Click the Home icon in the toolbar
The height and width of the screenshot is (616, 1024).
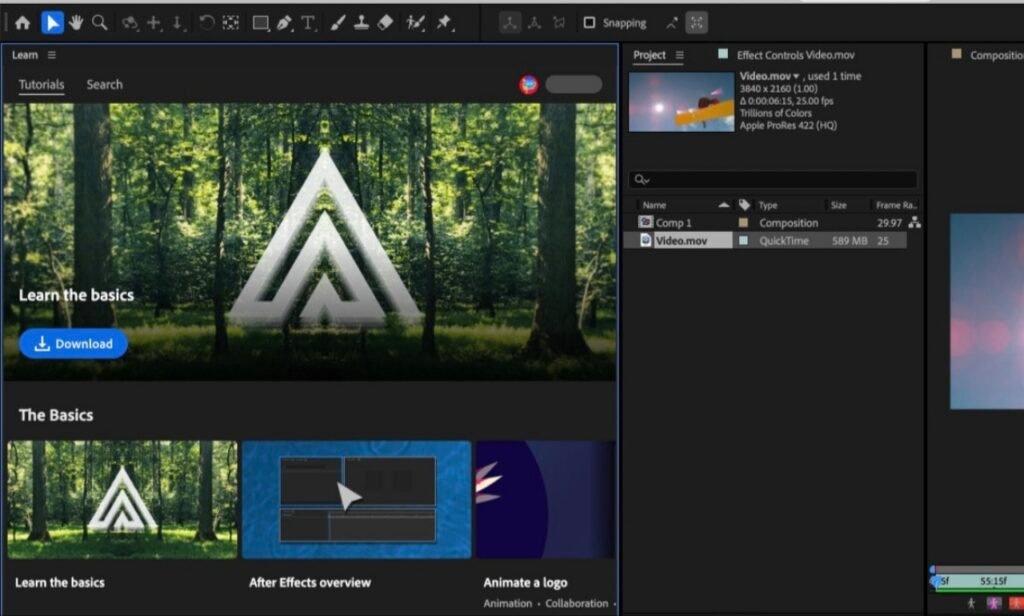pos(22,22)
